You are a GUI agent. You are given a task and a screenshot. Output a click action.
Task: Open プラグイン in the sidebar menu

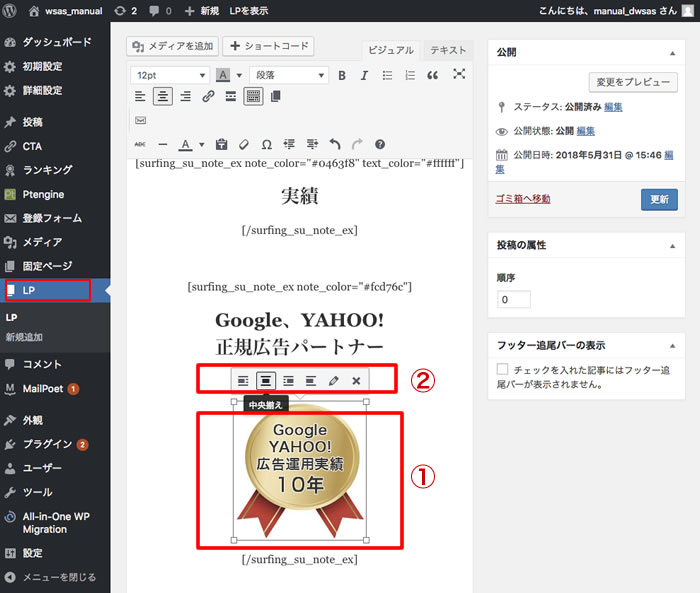[47, 444]
